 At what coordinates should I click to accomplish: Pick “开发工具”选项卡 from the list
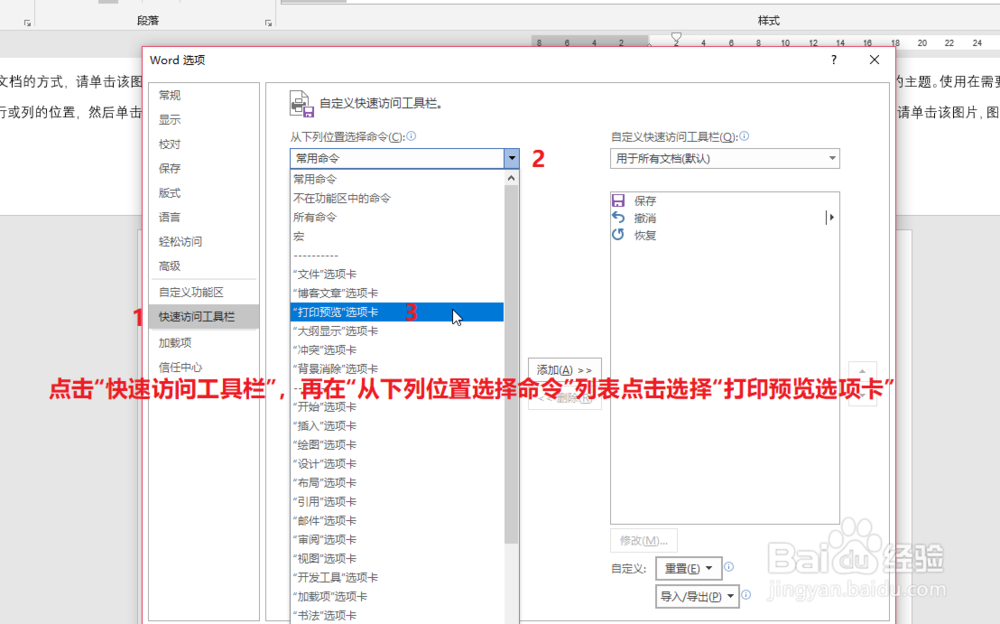397,577
